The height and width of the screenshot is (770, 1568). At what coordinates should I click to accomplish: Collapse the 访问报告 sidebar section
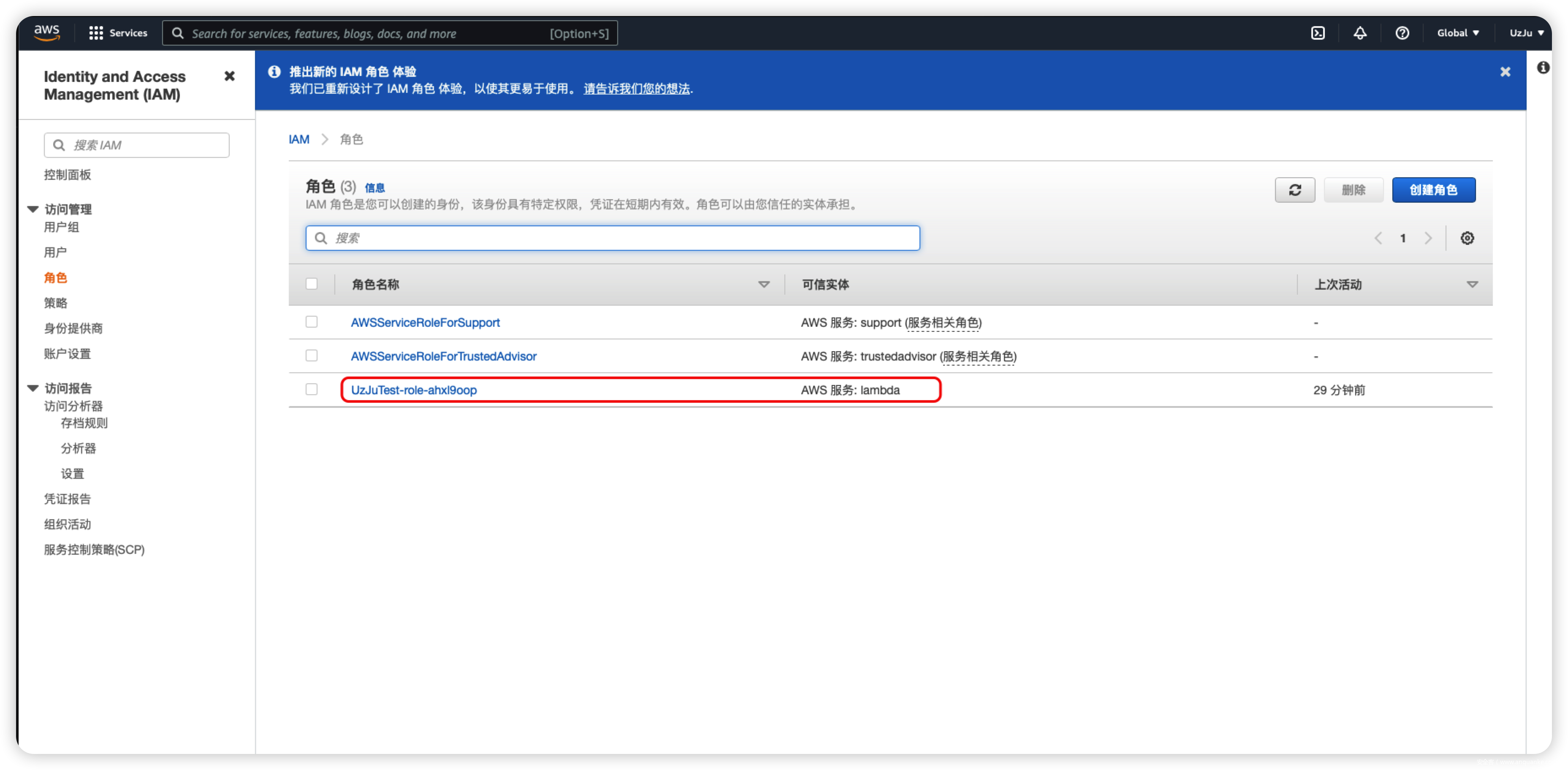(x=33, y=388)
